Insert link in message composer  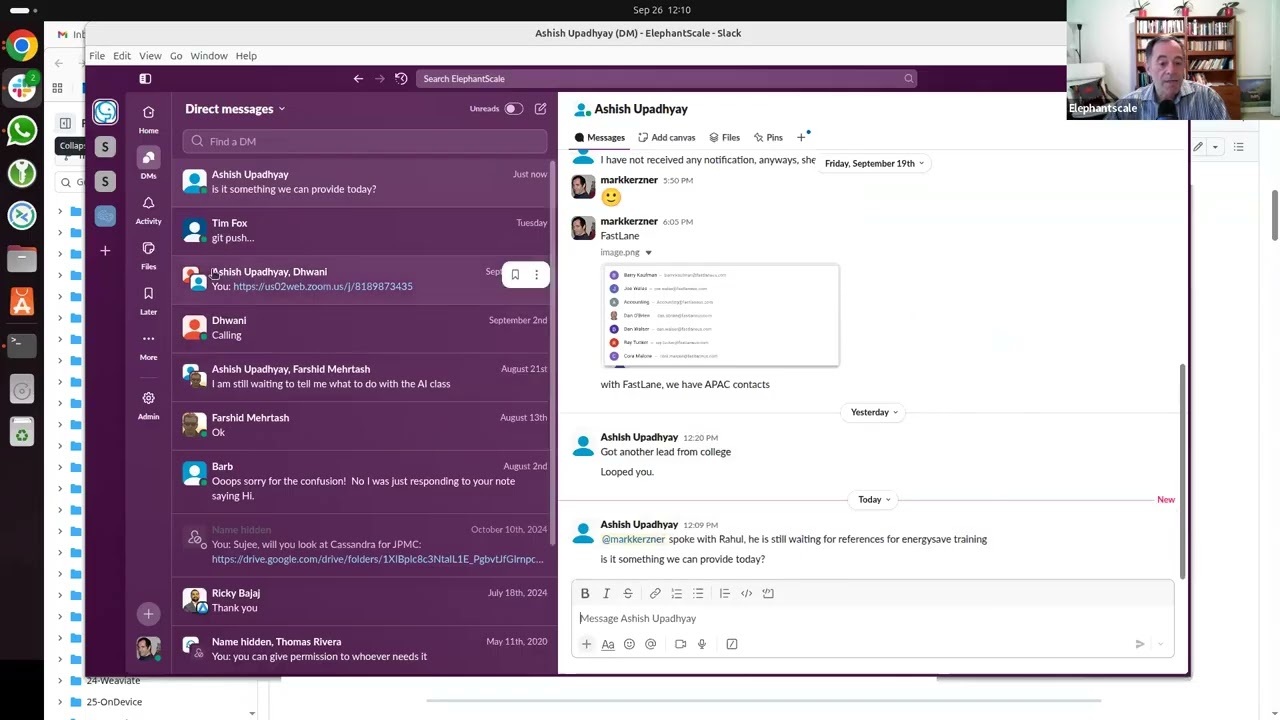(655, 593)
